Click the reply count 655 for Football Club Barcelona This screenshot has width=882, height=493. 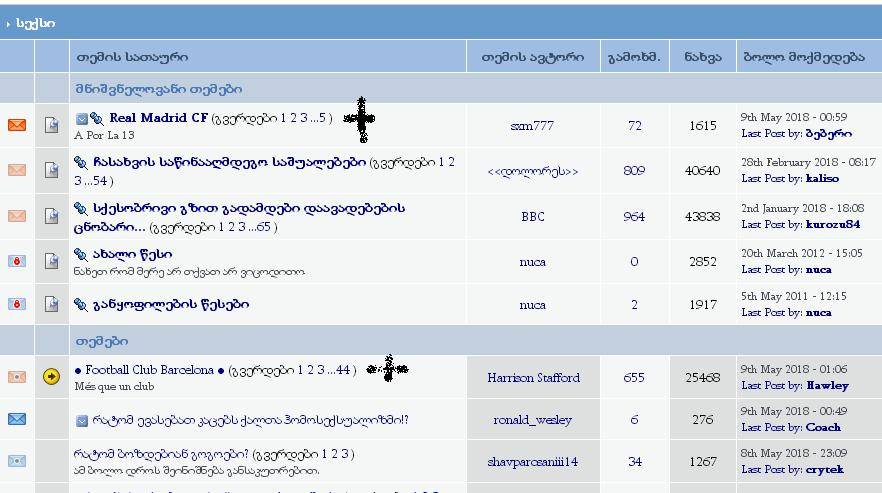(634, 378)
